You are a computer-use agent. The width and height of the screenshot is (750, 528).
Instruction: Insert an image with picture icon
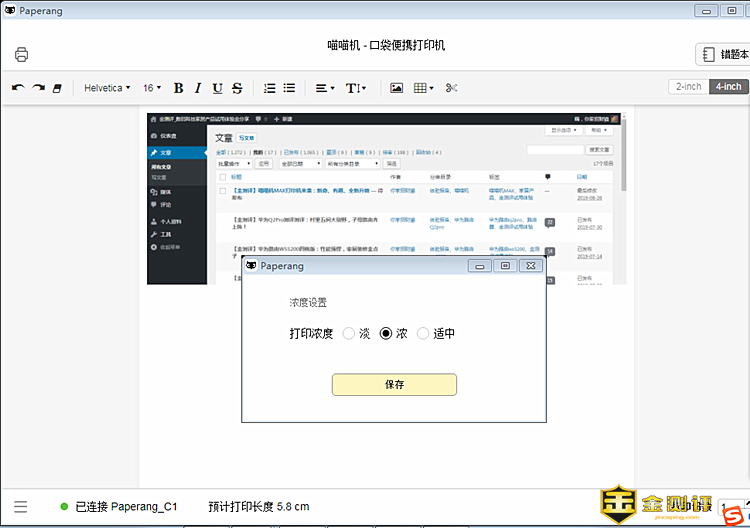pyautogui.click(x=397, y=88)
